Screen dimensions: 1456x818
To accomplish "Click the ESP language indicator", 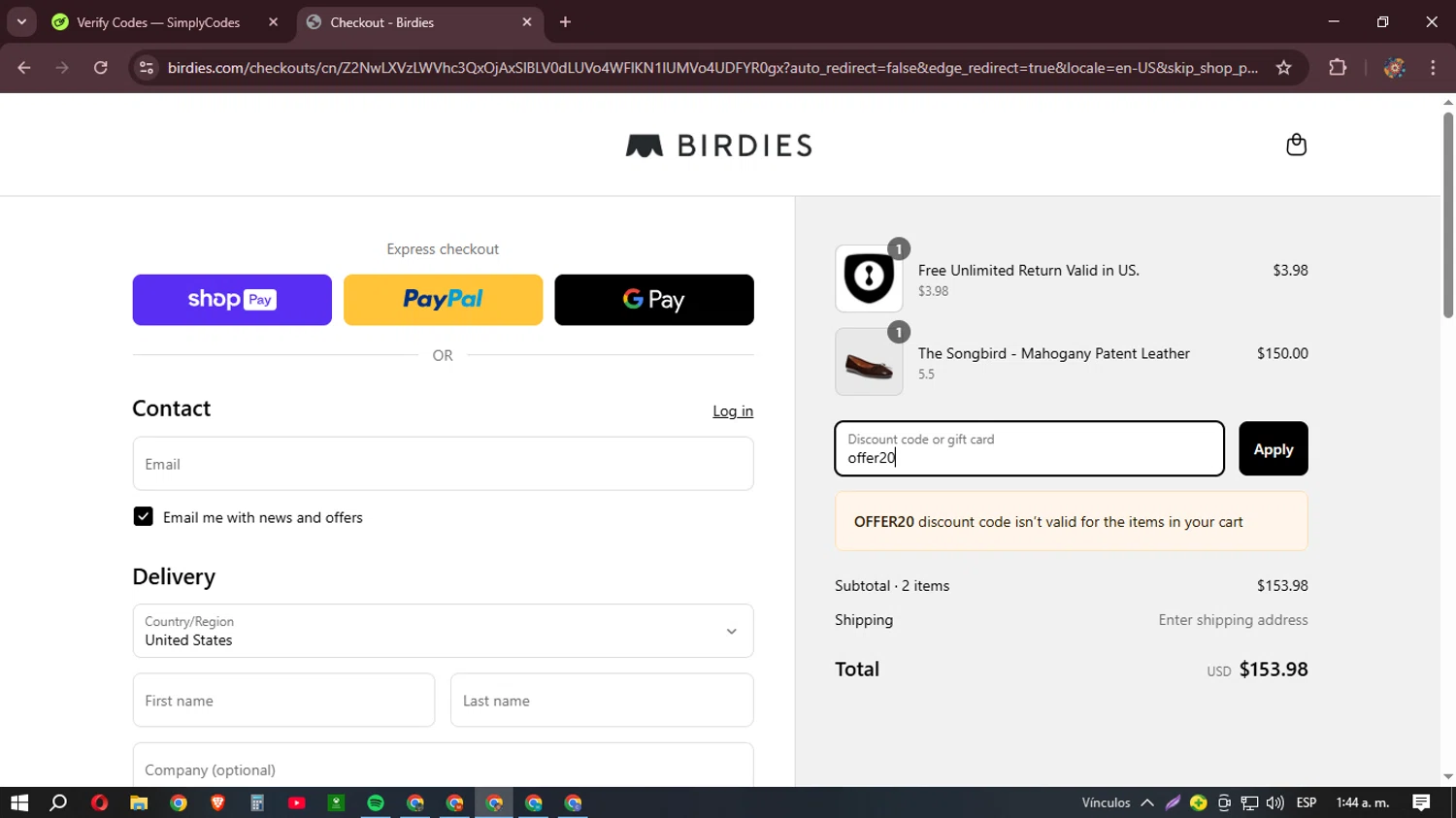I will click(x=1307, y=802).
